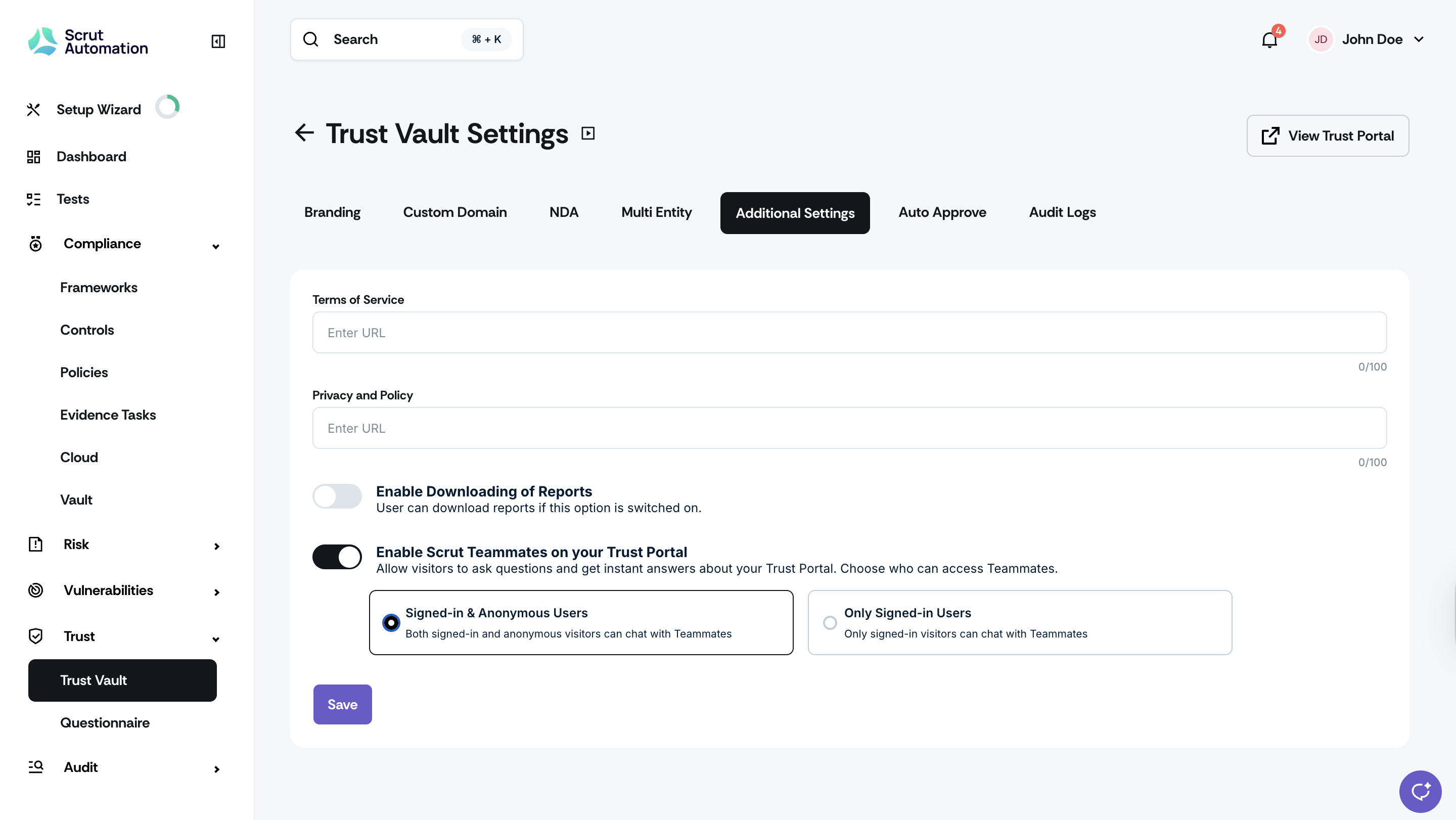Click the search magnifier icon

point(311,39)
